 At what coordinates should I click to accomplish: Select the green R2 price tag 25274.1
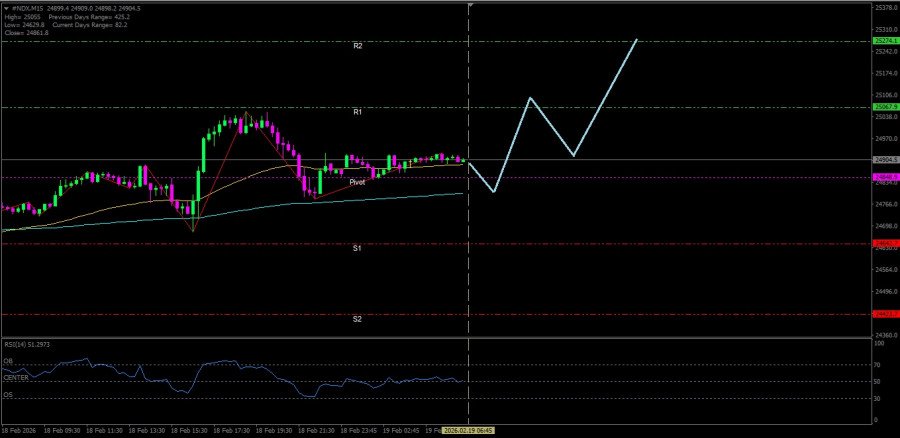pos(883,41)
